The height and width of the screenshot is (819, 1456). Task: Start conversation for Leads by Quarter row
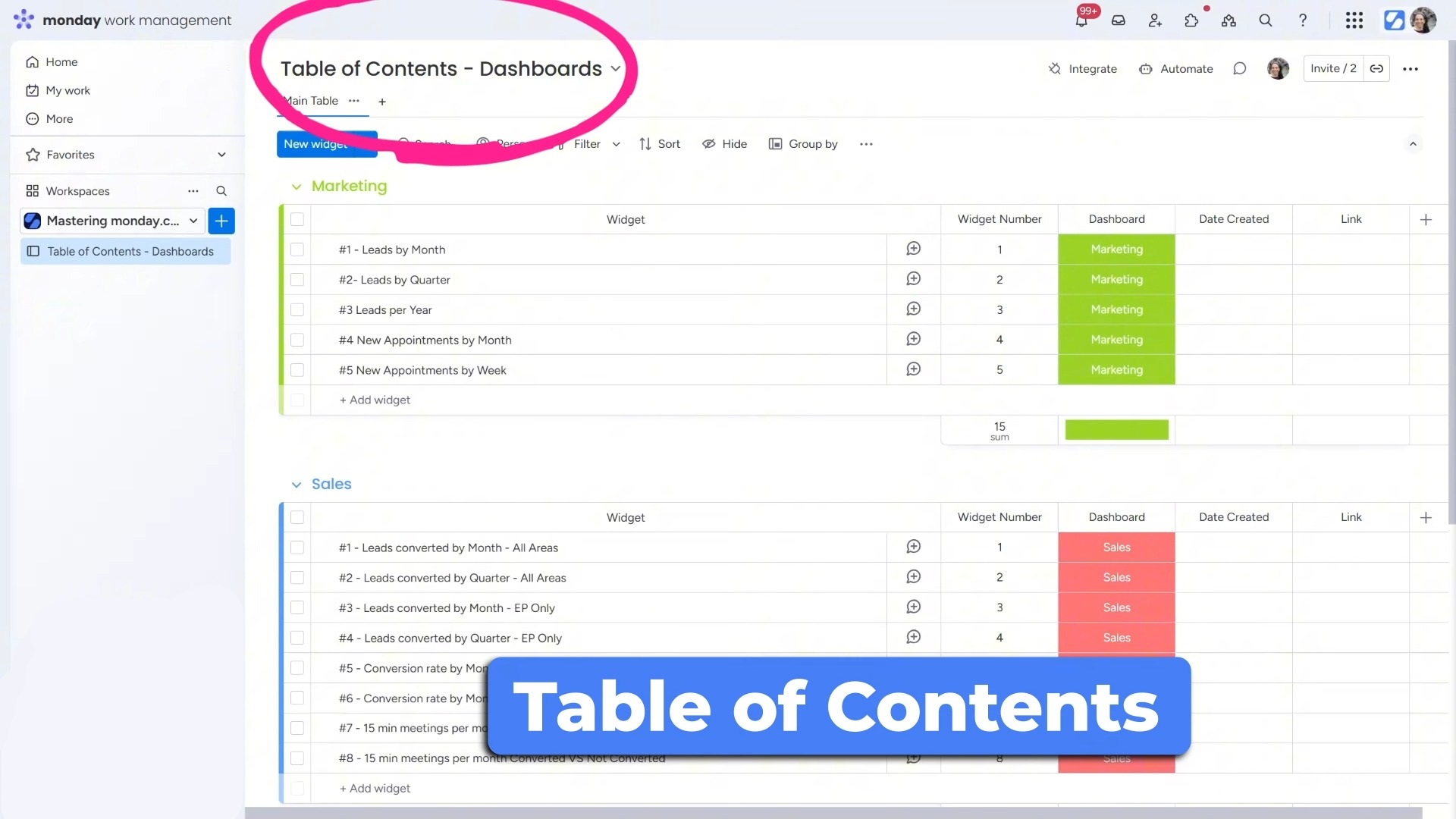pyautogui.click(x=914, y=279)
